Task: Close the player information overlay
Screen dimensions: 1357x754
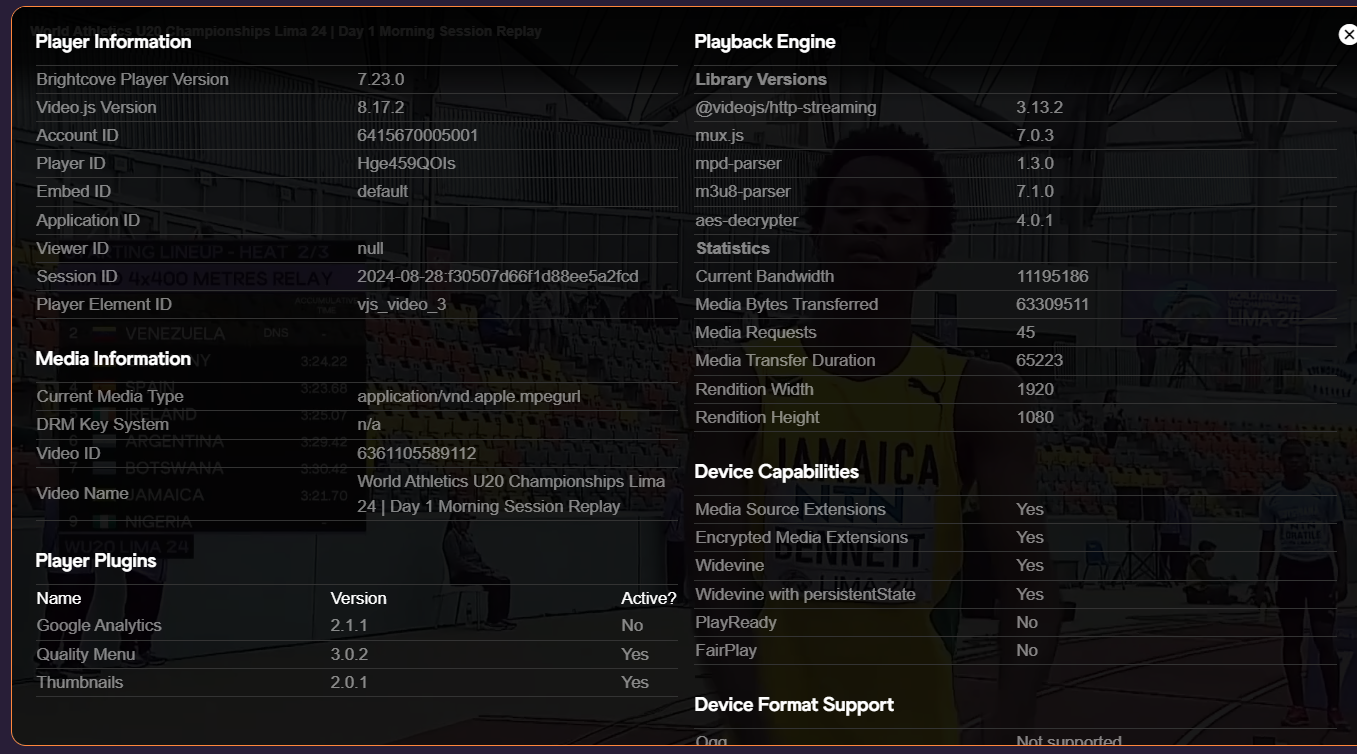Action: coord(1347,35)
